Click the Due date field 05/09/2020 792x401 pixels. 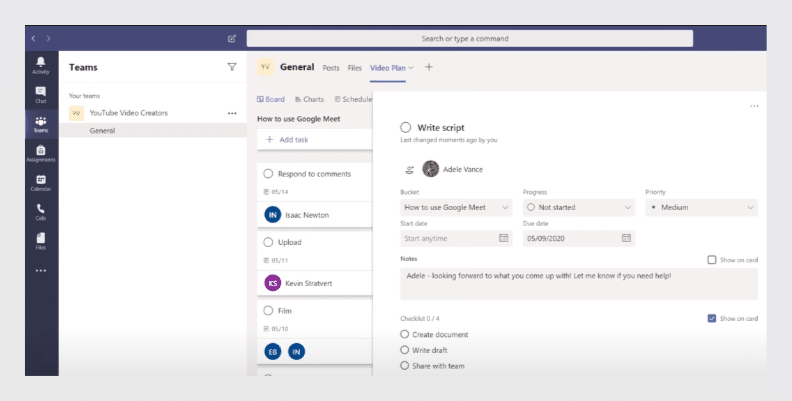579,238
